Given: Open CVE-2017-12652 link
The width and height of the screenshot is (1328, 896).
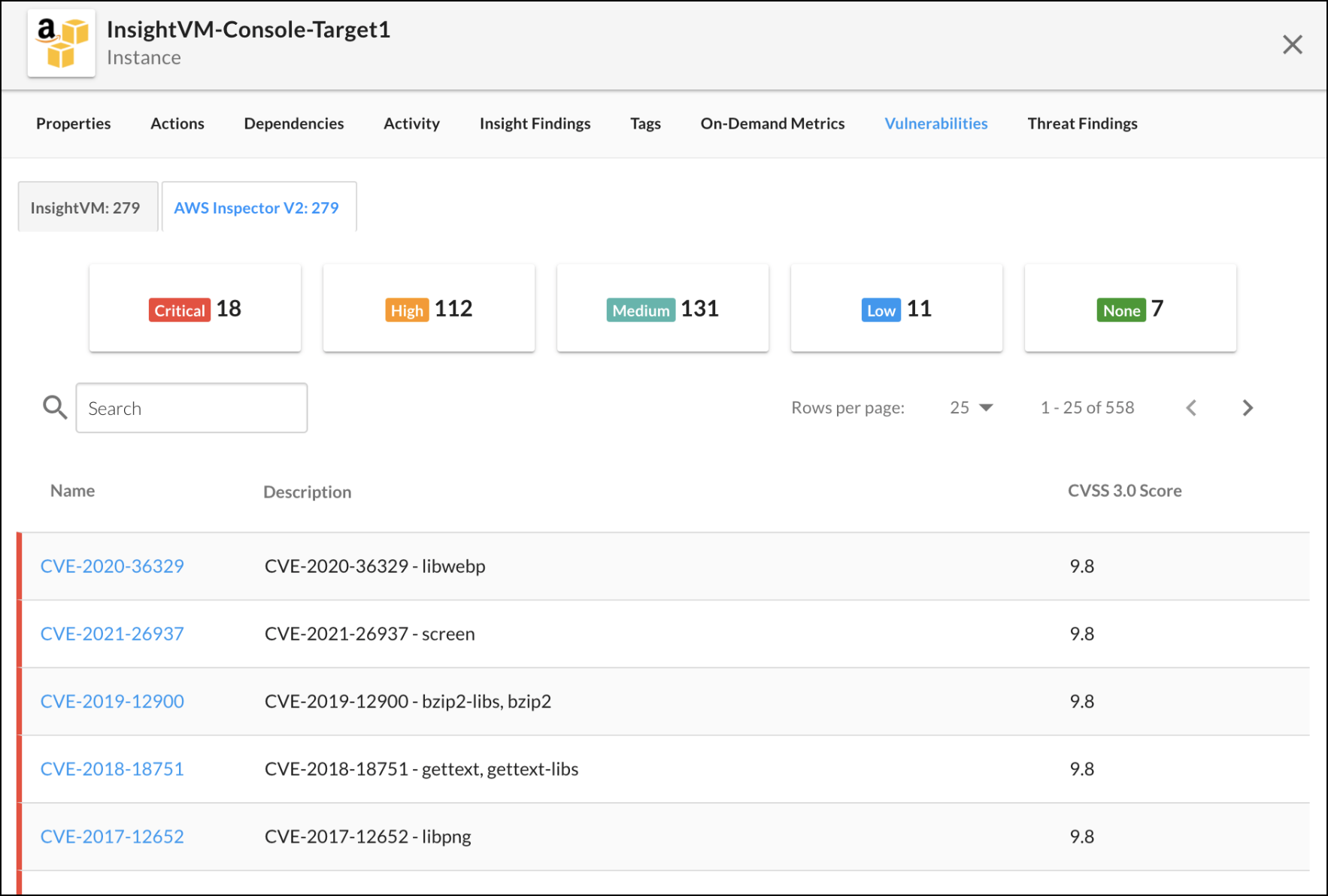Looking at the screenshot, I should tap(112, 837).
